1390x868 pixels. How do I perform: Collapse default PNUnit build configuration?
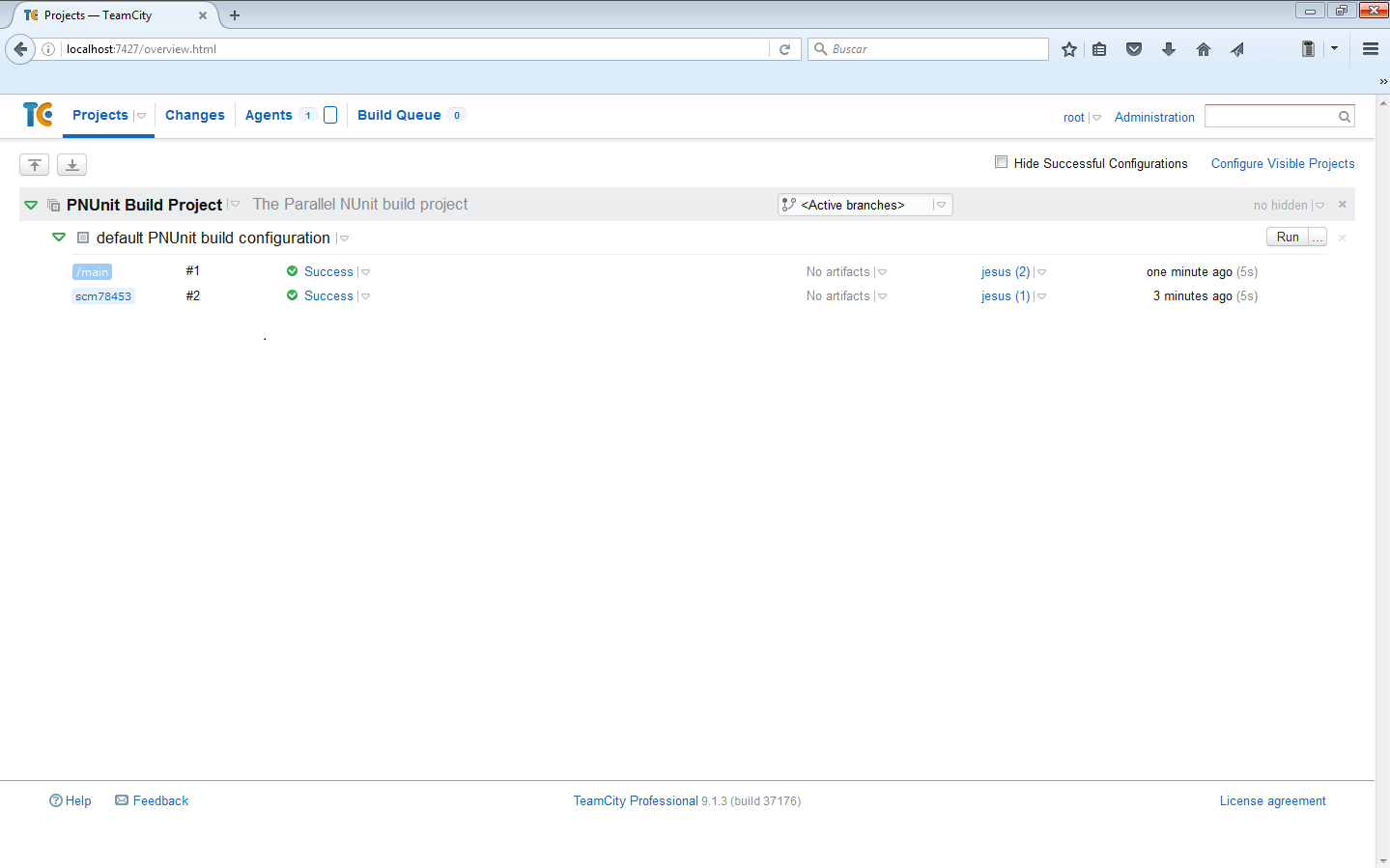coord(59,238)
